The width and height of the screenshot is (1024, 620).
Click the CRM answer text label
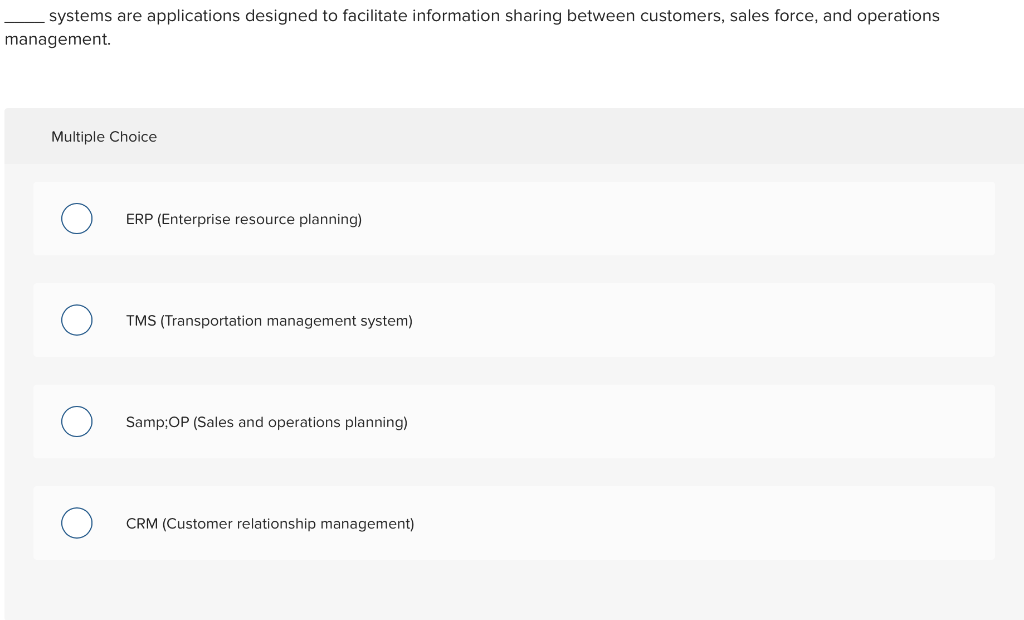(x=270, y=523)
